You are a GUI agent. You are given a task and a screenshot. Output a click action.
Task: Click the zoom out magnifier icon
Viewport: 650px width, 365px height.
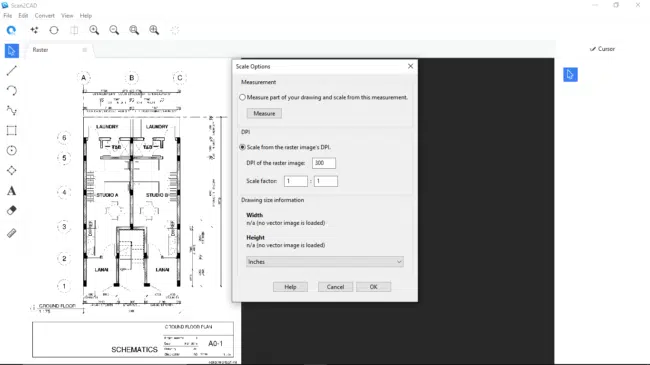(x=114, y=30)
